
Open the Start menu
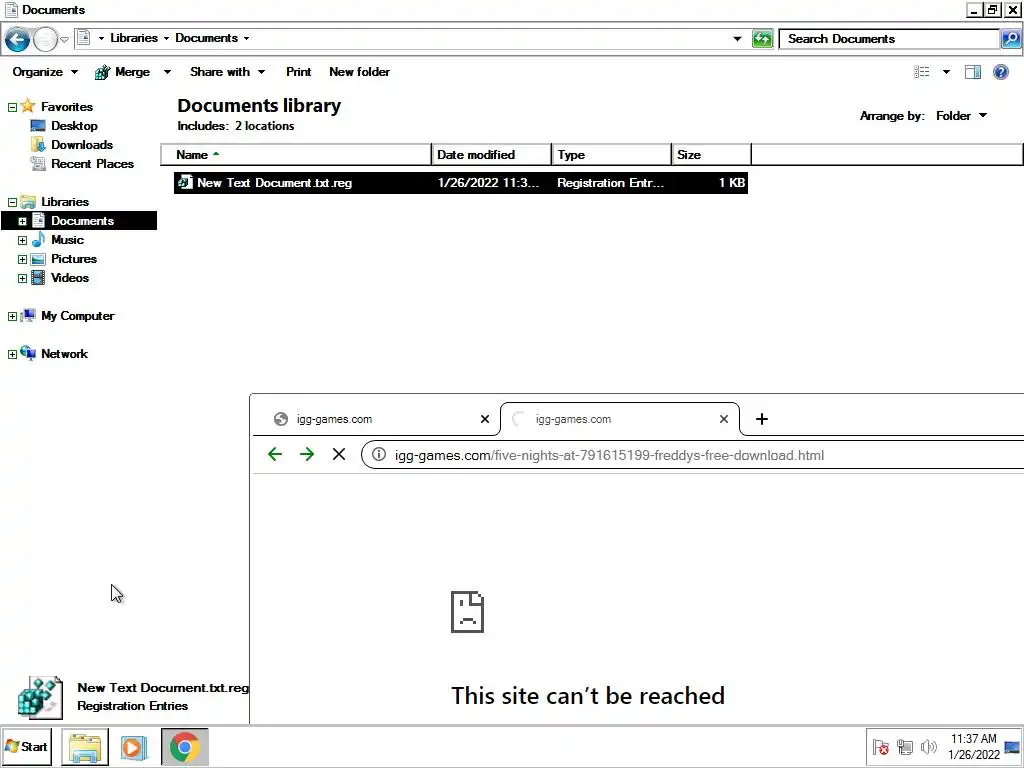27,746
